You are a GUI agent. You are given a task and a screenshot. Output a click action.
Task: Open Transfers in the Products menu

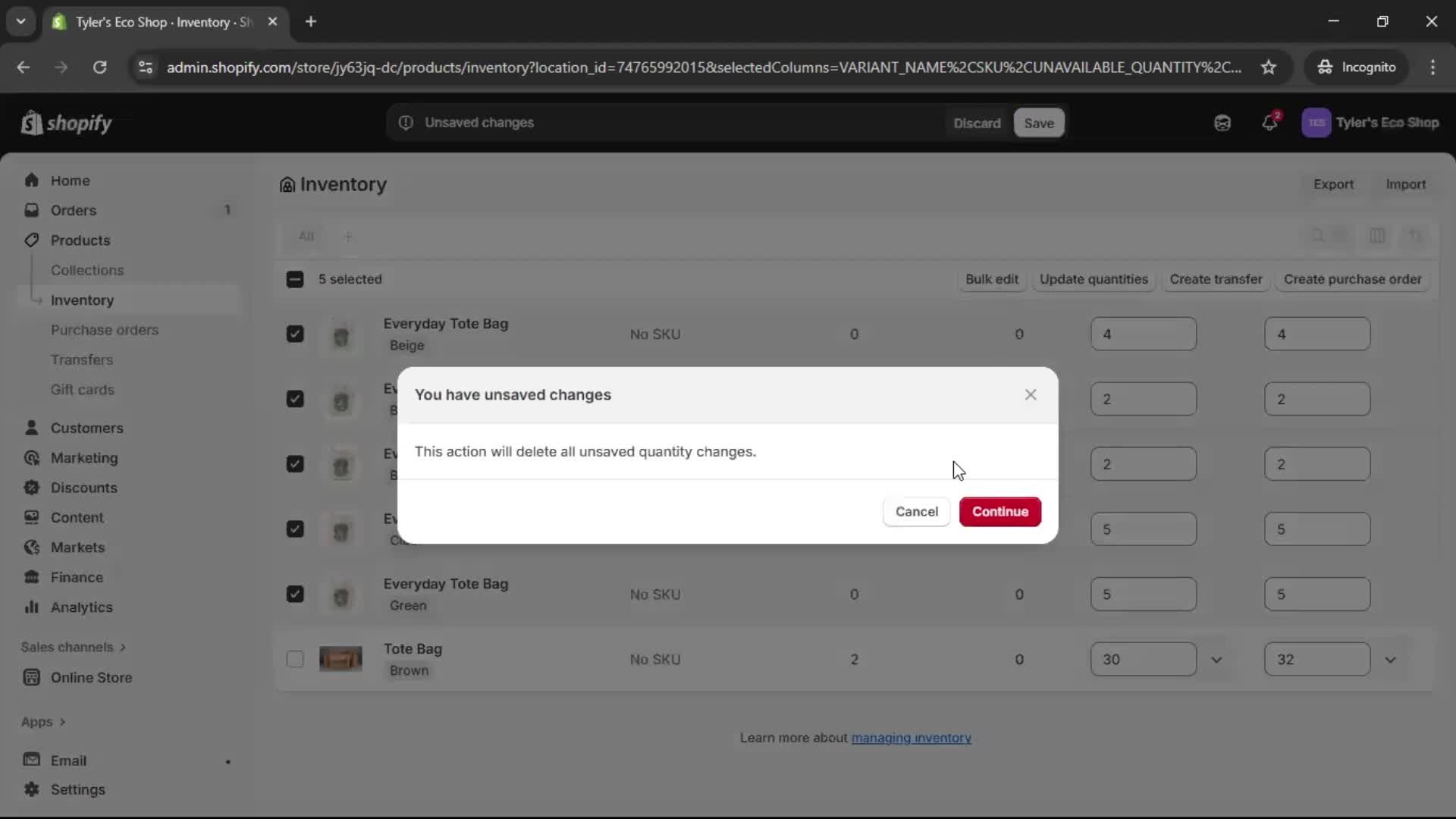83,359
